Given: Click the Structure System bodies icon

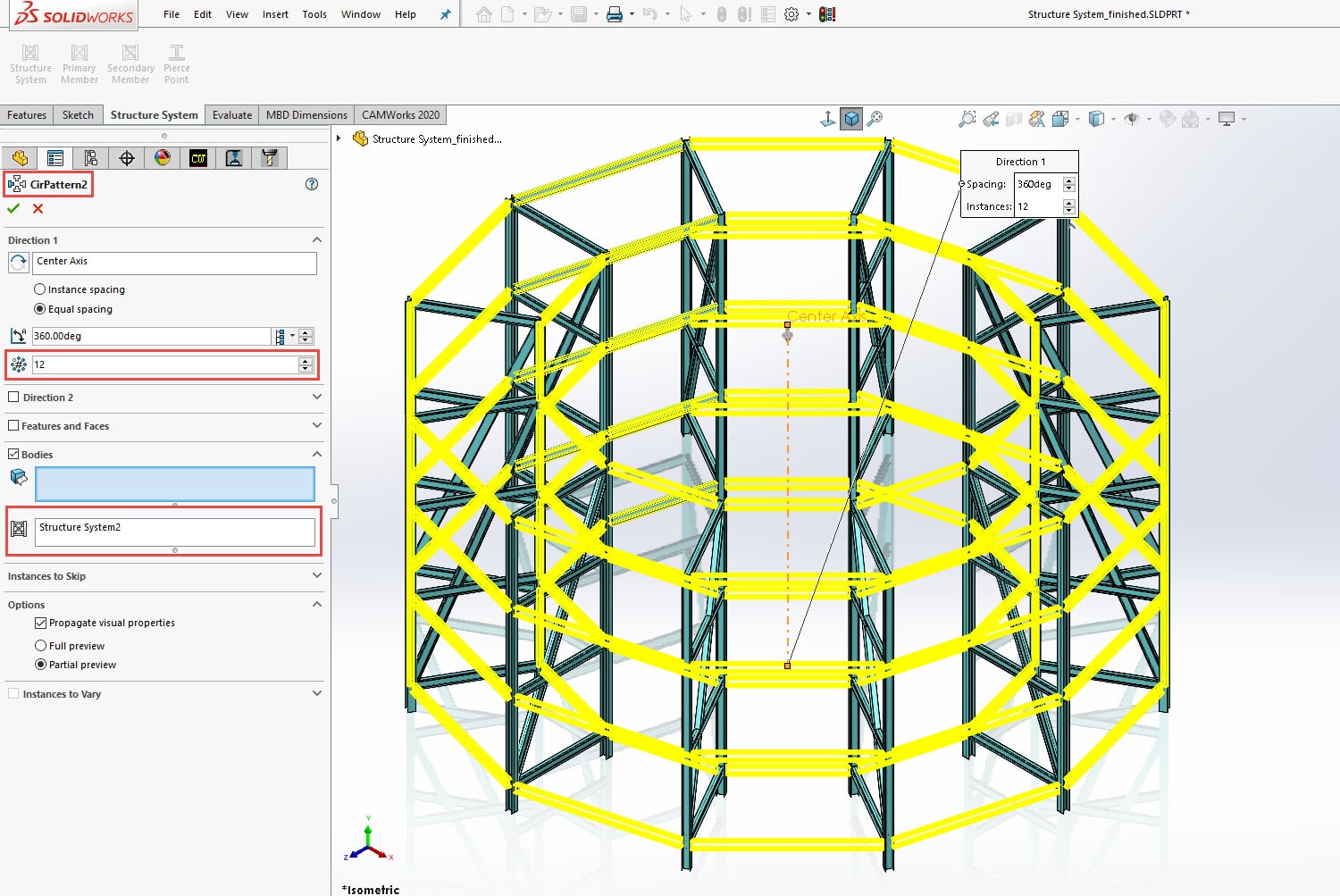Looking at the screenshot, I should coord(19,529).
